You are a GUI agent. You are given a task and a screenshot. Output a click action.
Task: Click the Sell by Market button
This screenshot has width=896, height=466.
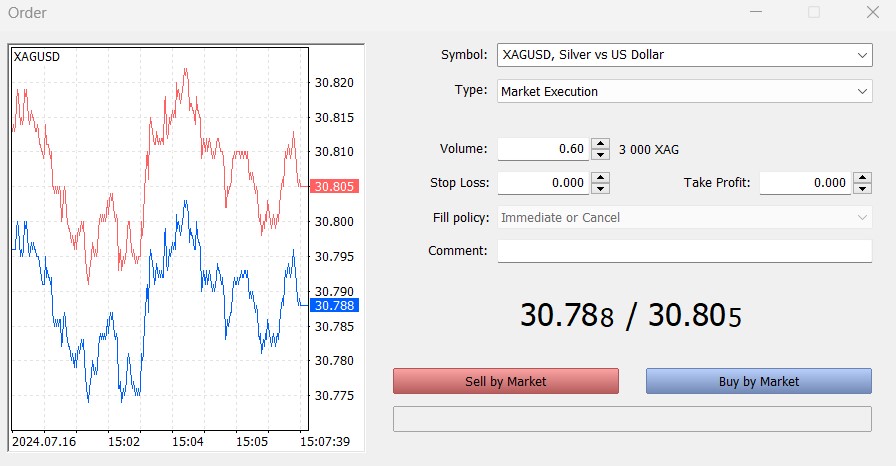506,381
